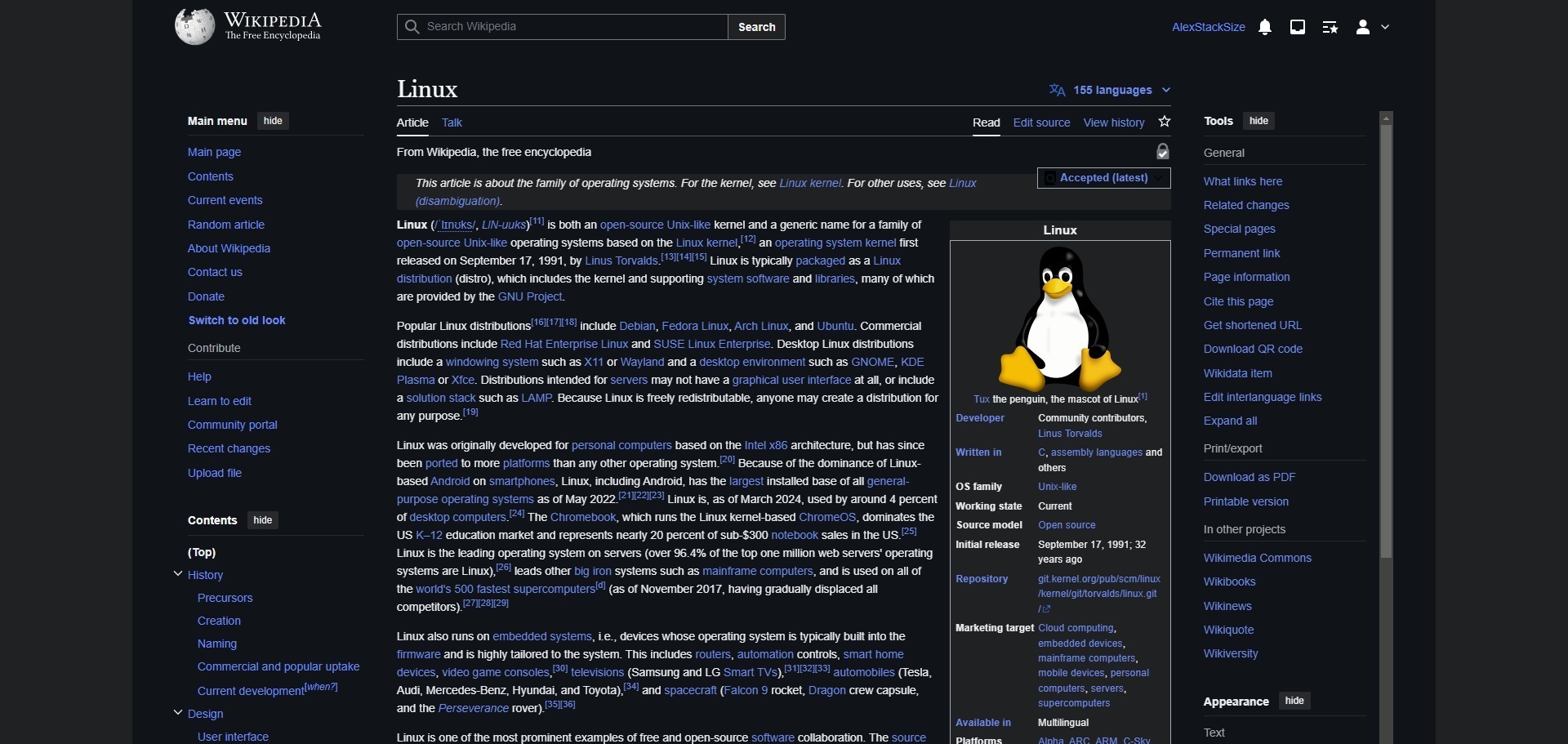
Task: Open the Linux kernel hatnote link
Action: click(x=810, y=183)
